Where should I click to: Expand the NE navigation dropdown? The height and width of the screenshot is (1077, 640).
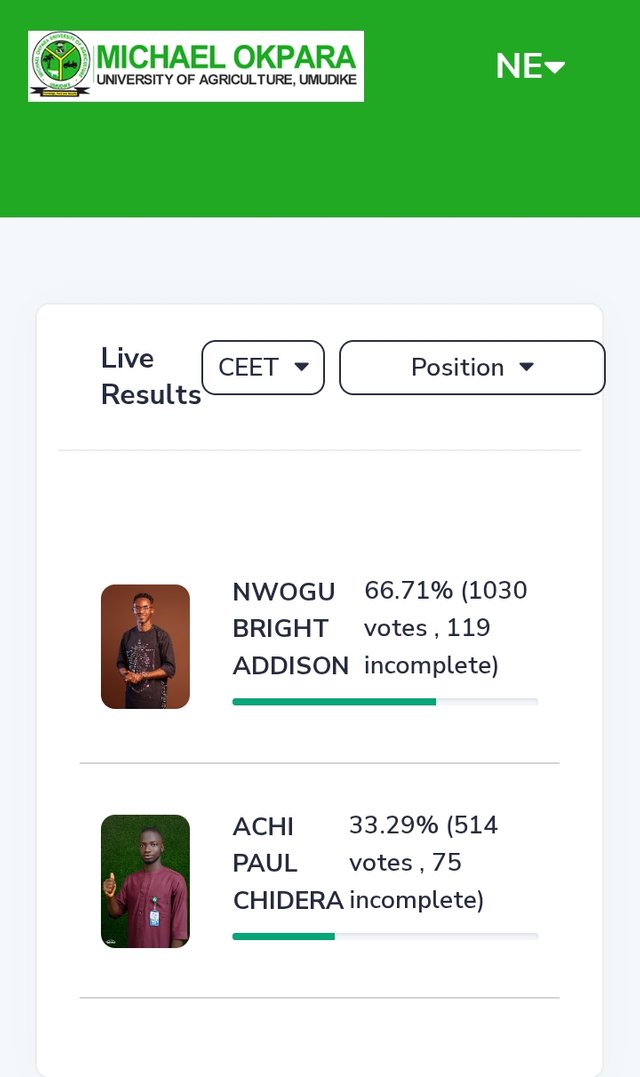(530, 66)
